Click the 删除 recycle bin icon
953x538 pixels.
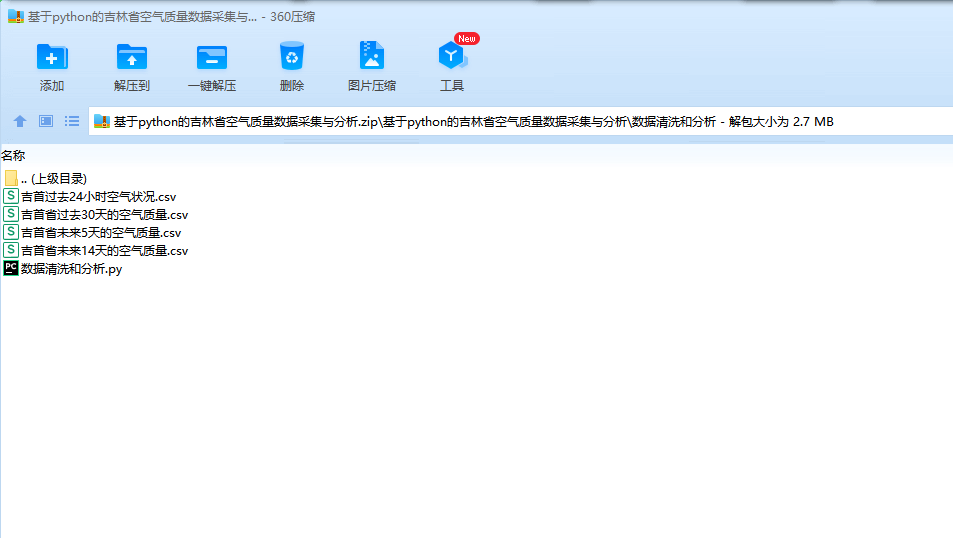[x=292, y=56]
